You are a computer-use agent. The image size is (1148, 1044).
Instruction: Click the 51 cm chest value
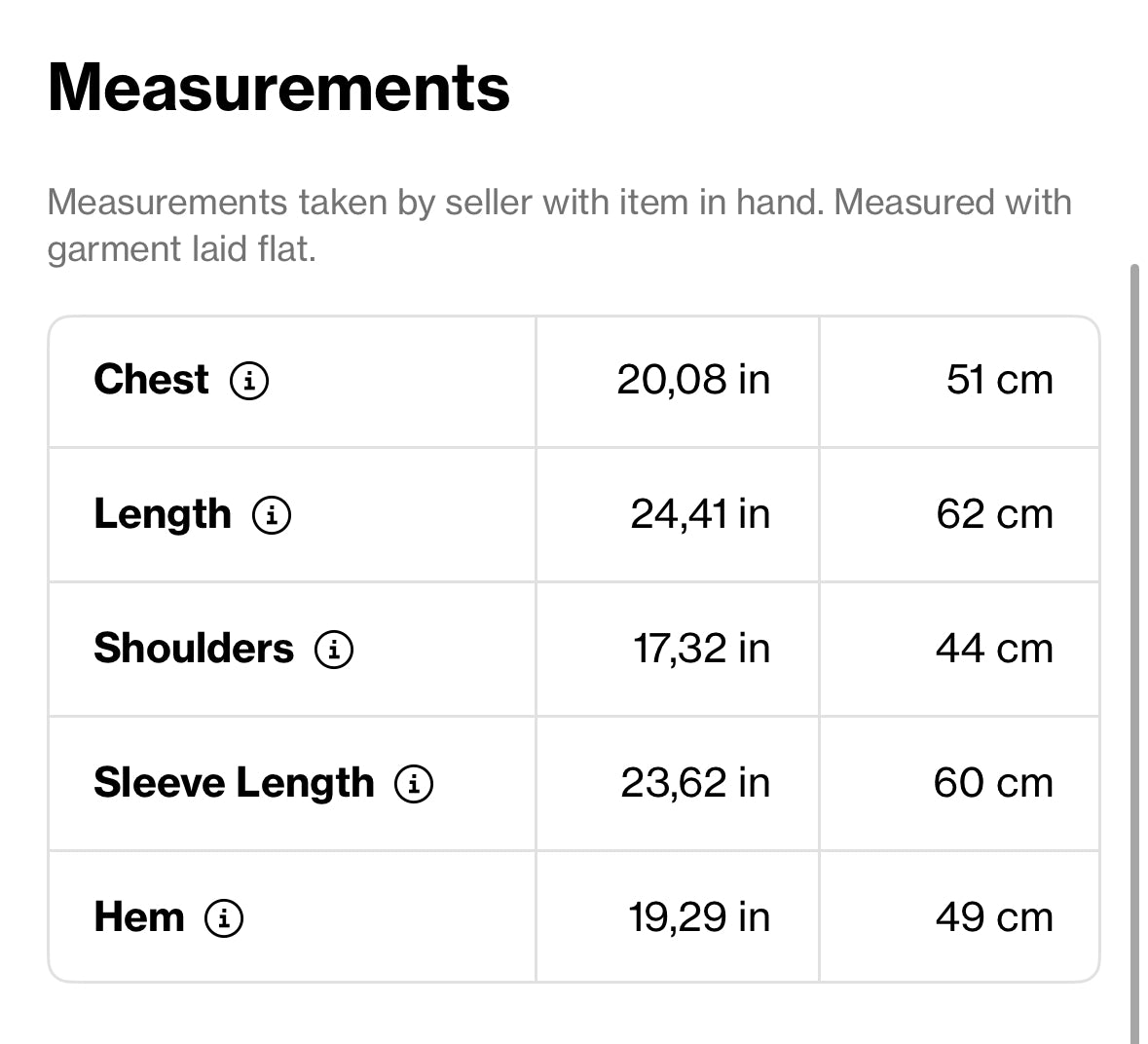coord(999,380)
